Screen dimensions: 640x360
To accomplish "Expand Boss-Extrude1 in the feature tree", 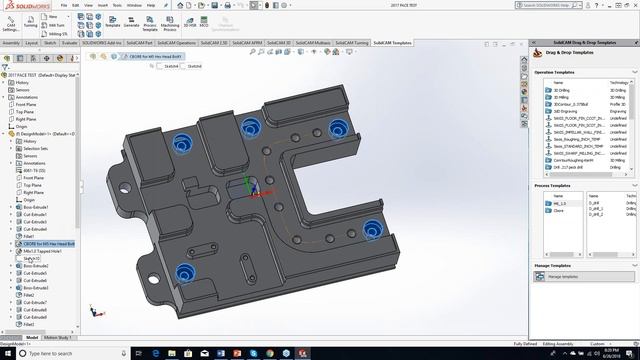I will (x=11, y=207).
